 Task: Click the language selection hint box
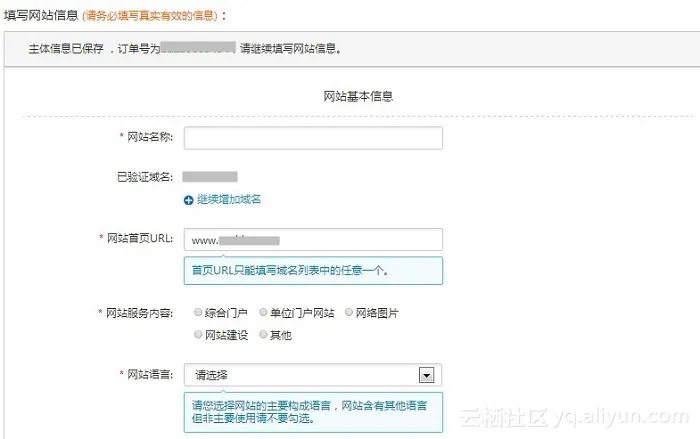(313, 412)
